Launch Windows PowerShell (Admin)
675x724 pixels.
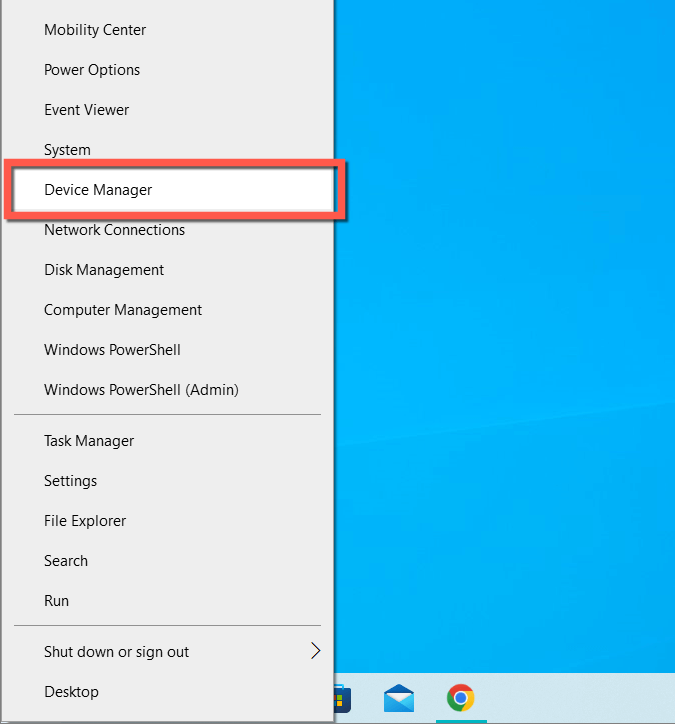point(168,390)
